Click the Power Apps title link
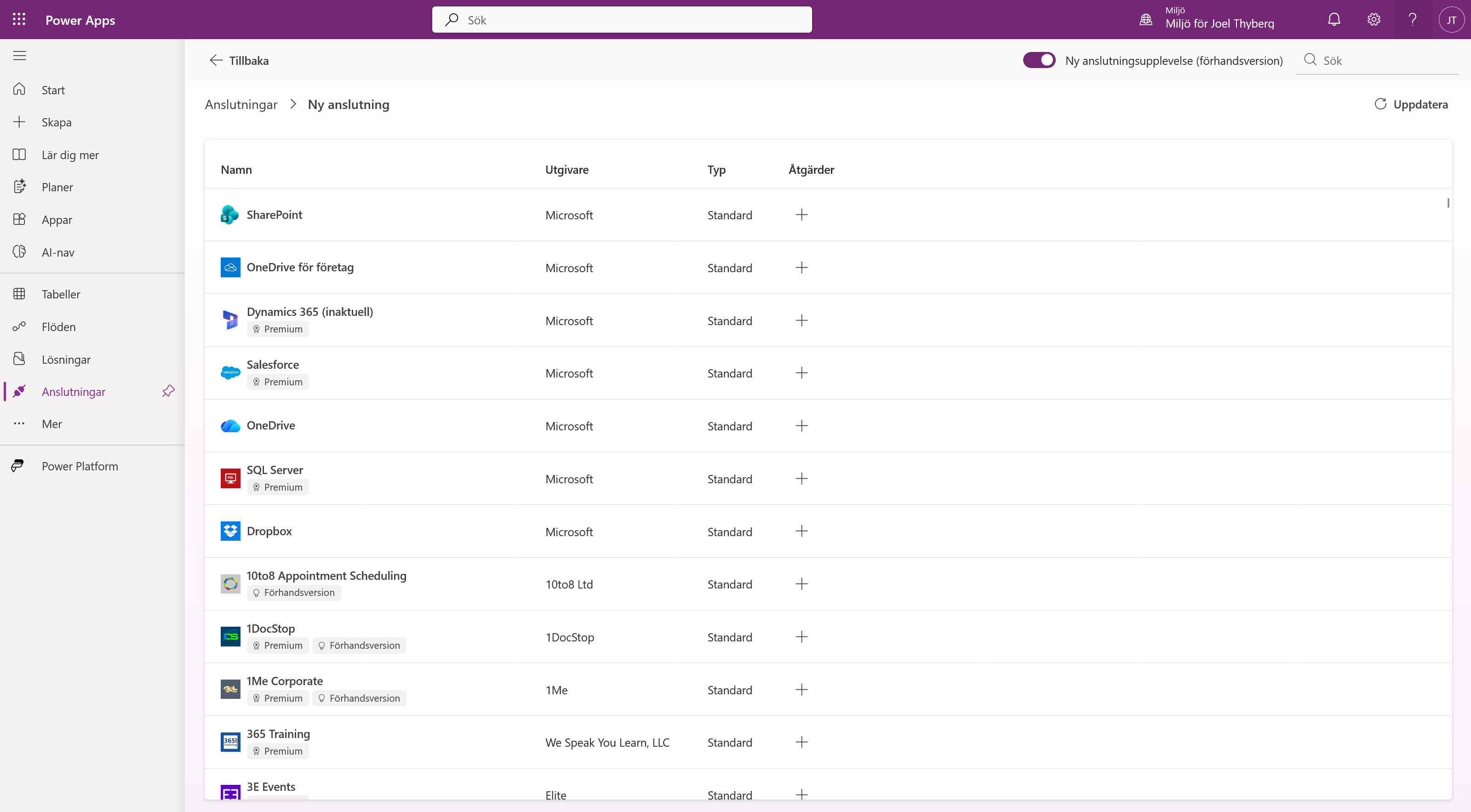This screenshot has width=1471, height=812. coord(80,20)
